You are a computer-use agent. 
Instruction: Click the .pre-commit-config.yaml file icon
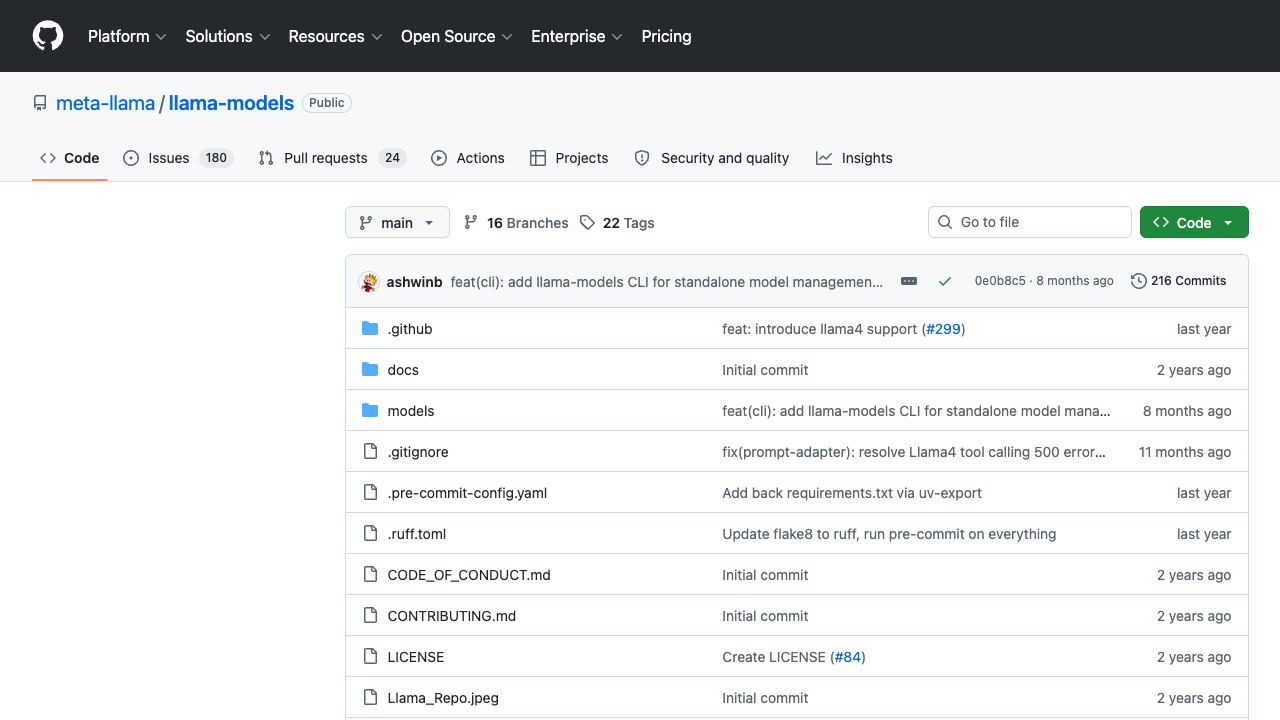click(370, 493)
